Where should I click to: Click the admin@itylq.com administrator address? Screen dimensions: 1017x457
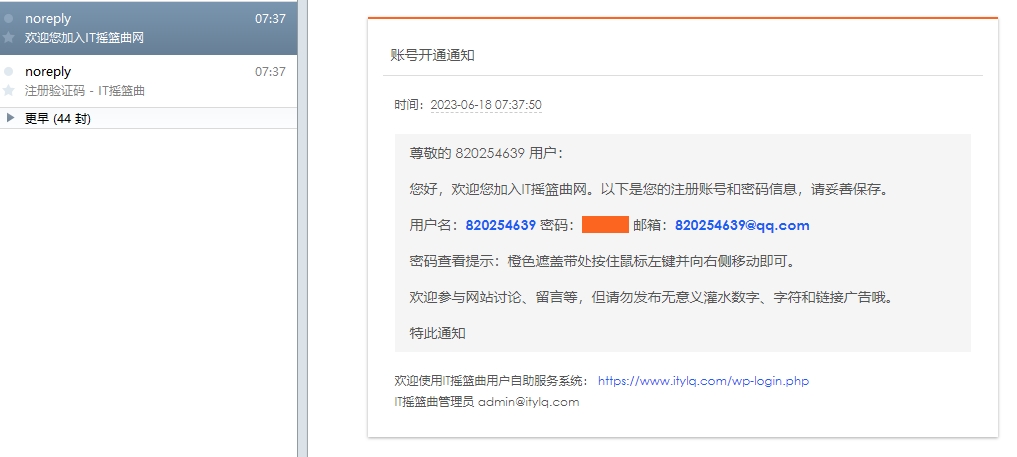click(528, 402)
